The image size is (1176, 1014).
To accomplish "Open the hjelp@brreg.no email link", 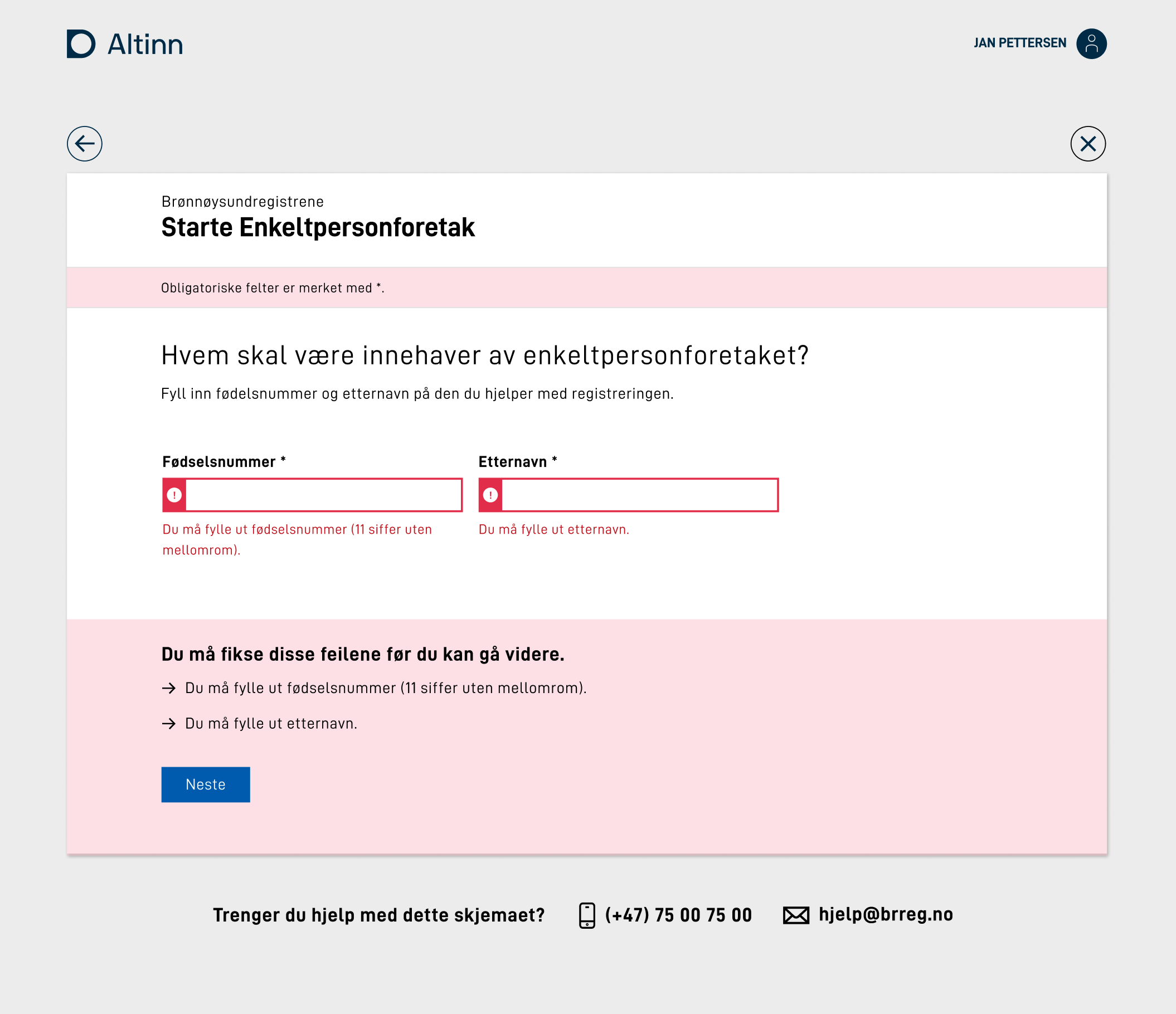I will click(887, 914).
